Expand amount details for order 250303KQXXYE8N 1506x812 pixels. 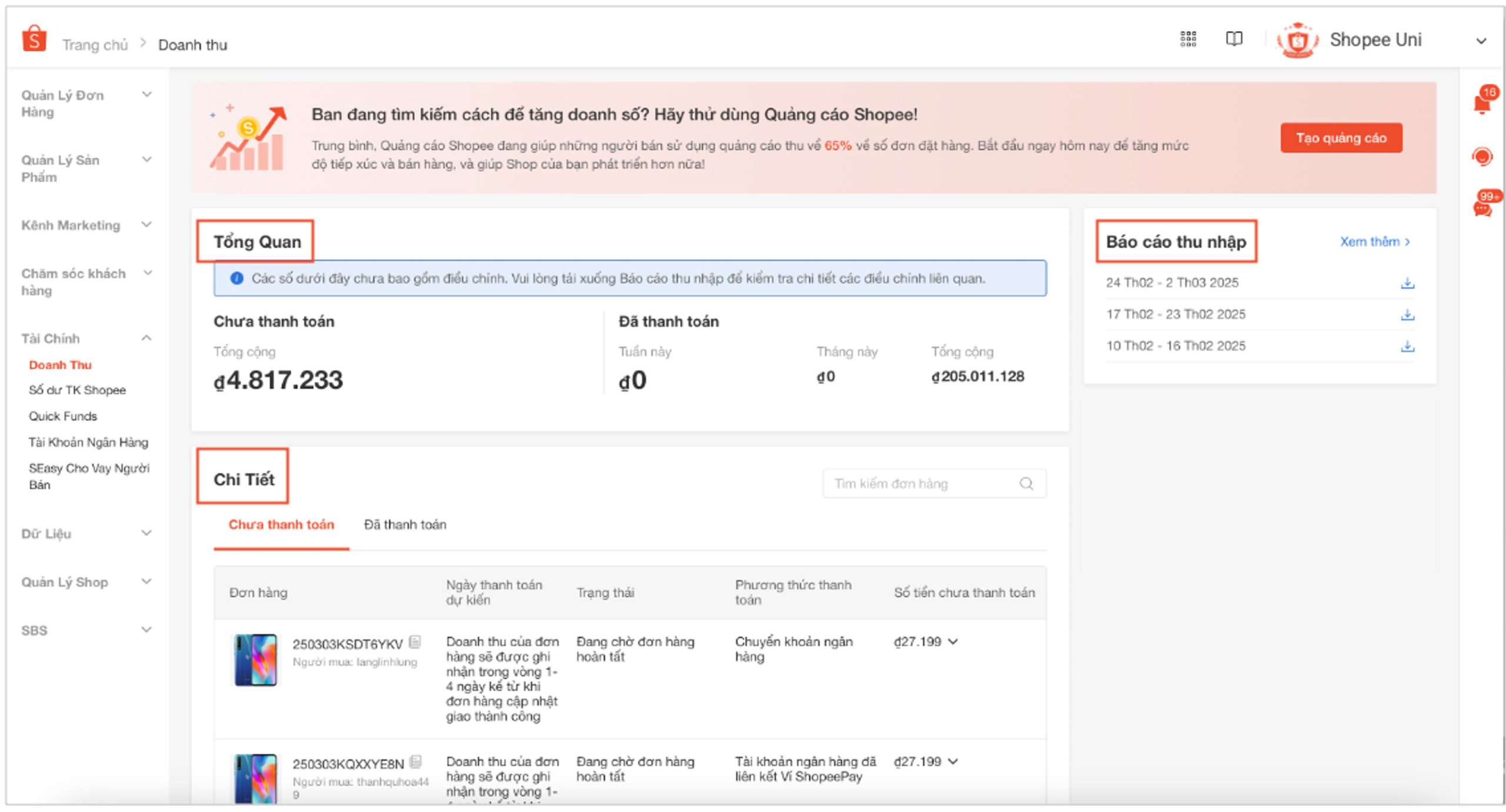(x=954, y=761)
